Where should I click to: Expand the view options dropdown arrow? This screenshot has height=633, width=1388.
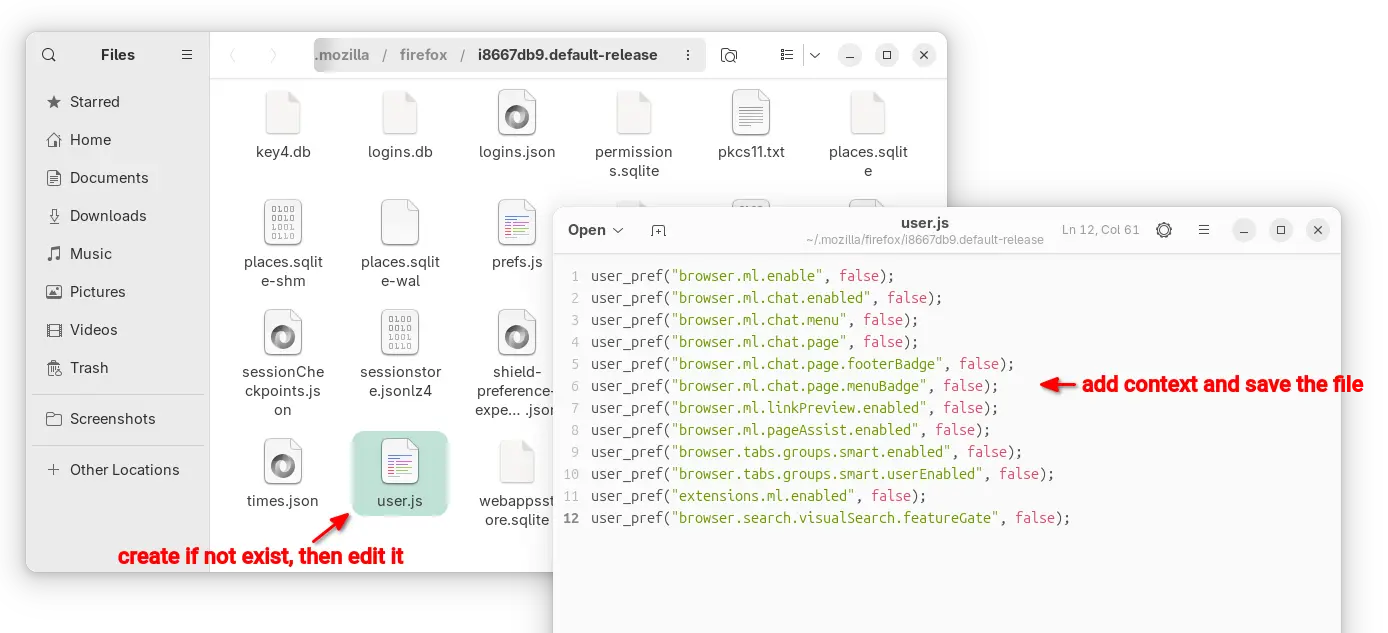[x=815, y=55]
